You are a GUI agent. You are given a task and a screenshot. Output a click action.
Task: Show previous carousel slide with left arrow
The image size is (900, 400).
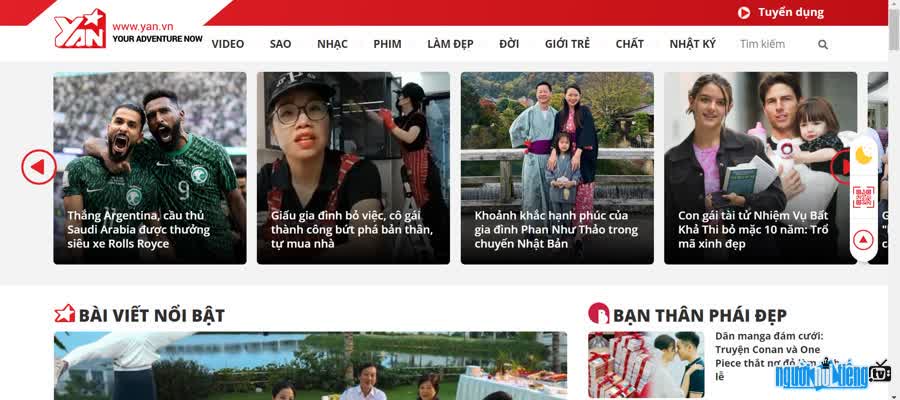pyautogui.click(x=38, y=167)
